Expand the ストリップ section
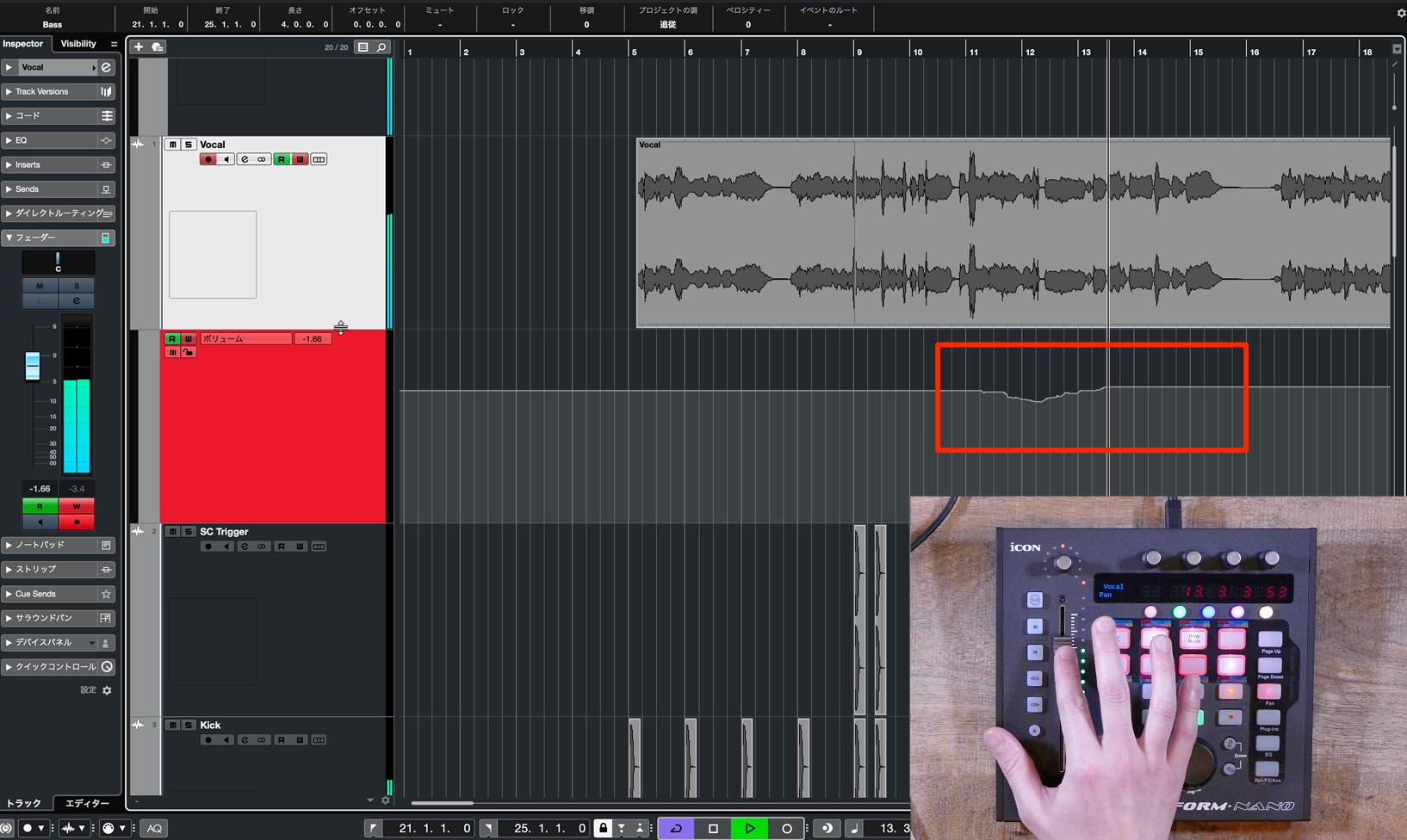Viewport: 1407px width, 840px height. coord(9,570)
